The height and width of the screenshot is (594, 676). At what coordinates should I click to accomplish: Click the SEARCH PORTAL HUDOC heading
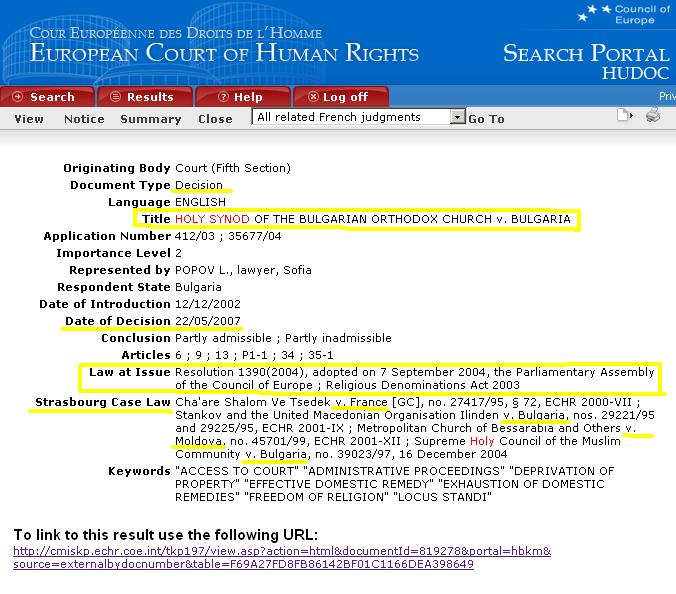pos(586,61)
